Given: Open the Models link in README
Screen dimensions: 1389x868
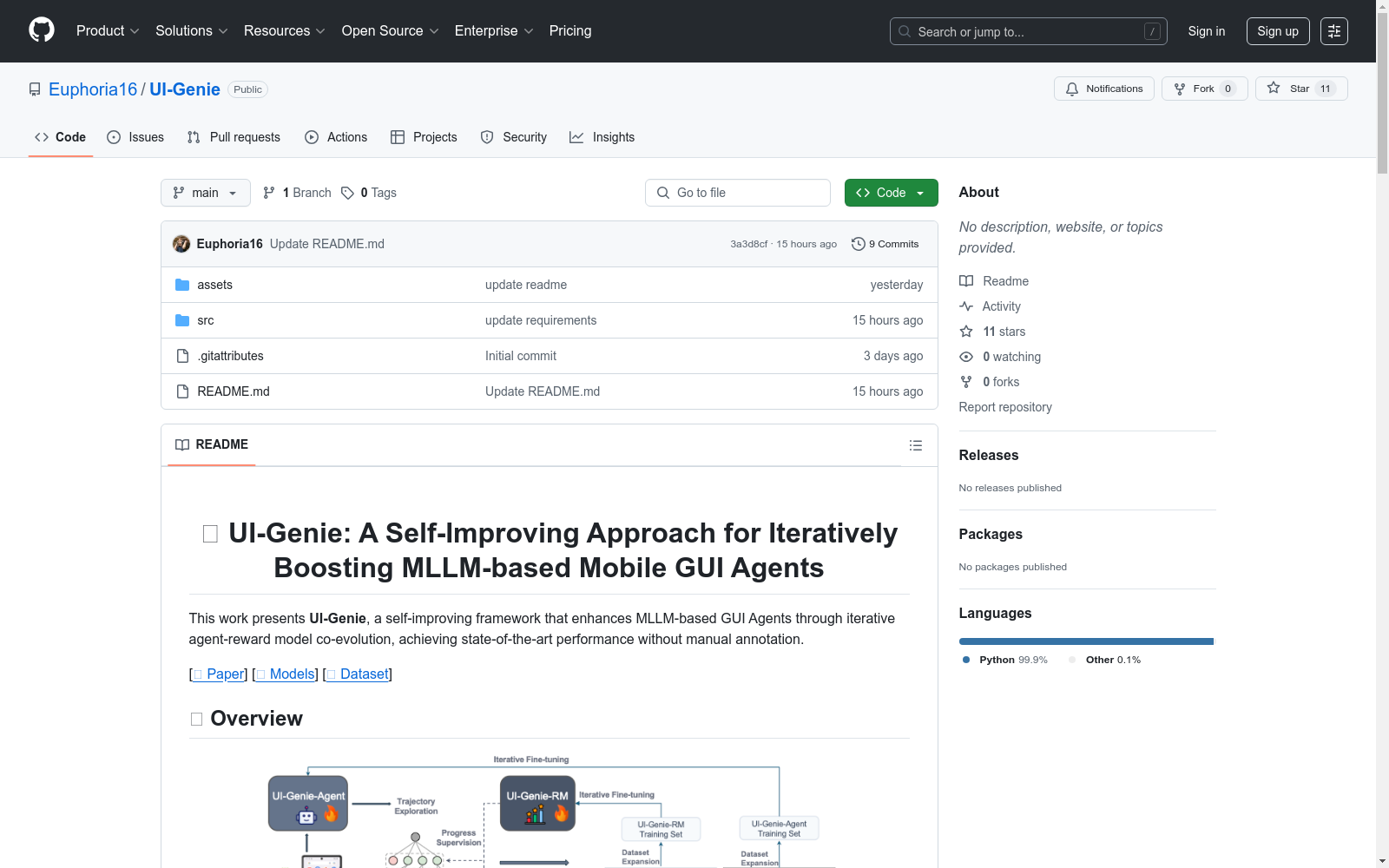Looking at the screenshot, I should pos(286,674).
